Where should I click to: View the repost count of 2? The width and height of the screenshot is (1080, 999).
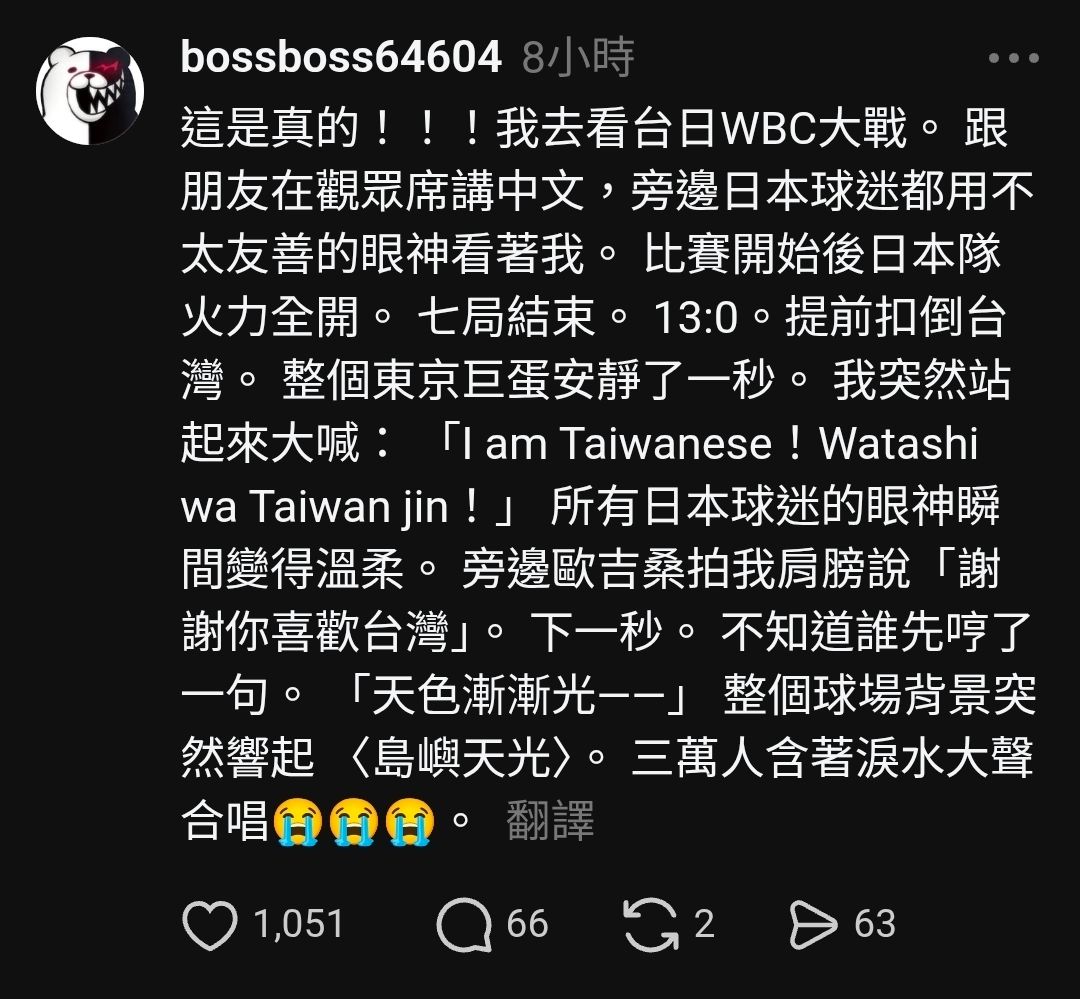pos(704,924)
